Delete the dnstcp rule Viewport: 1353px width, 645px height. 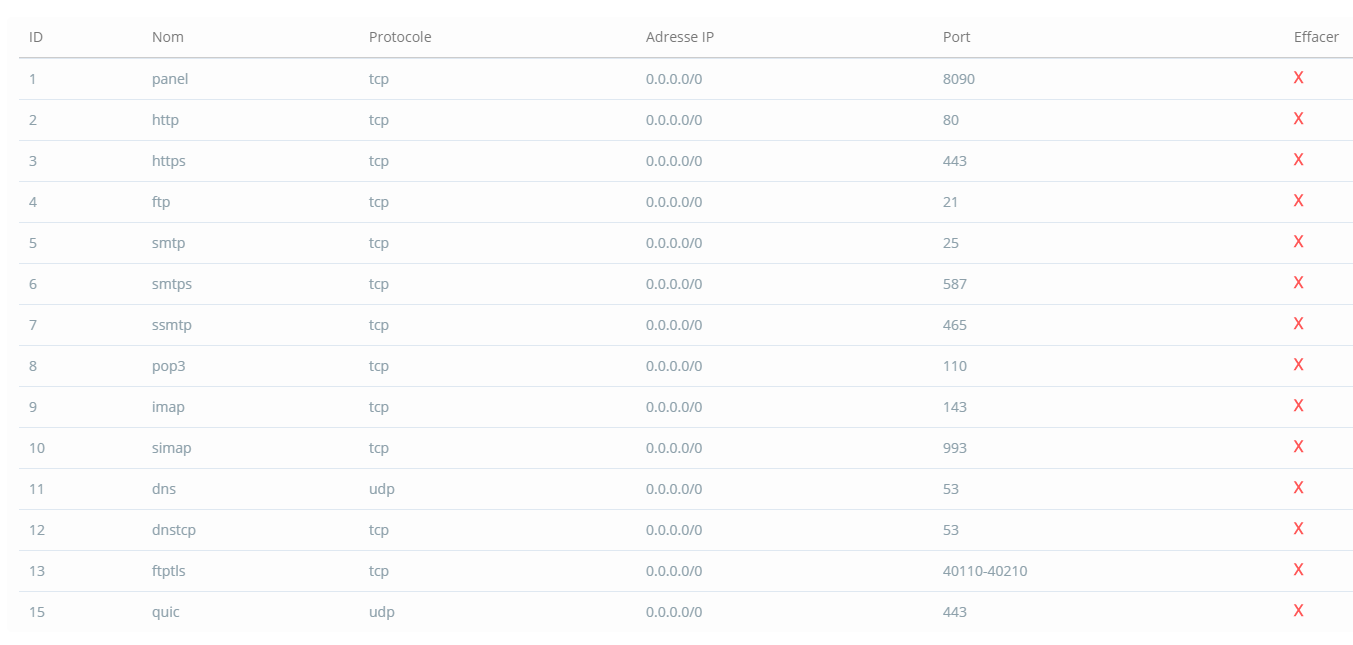coord(1298,529)
